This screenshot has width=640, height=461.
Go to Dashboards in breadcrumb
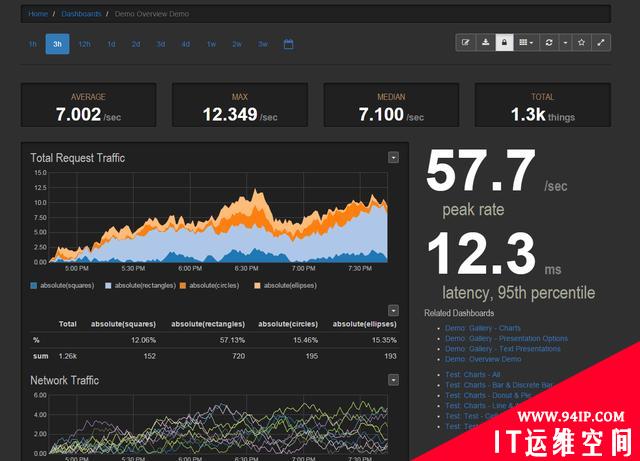coord(81,14)
